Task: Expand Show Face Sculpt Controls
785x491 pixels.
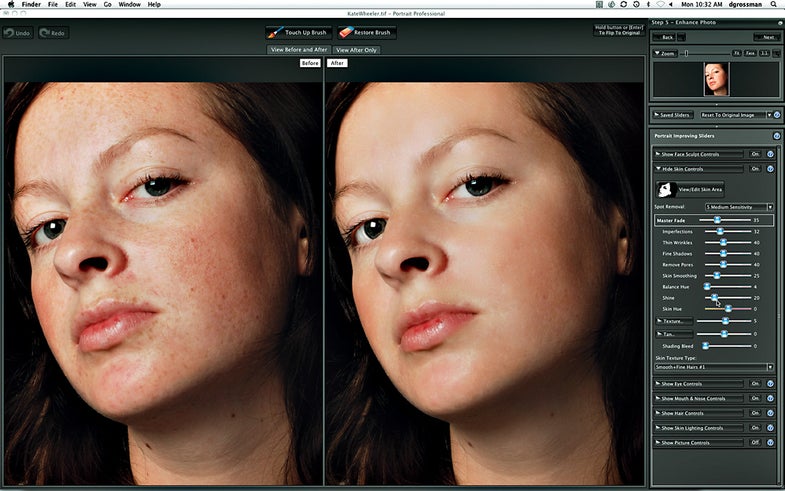Action: tap(698, 154)
